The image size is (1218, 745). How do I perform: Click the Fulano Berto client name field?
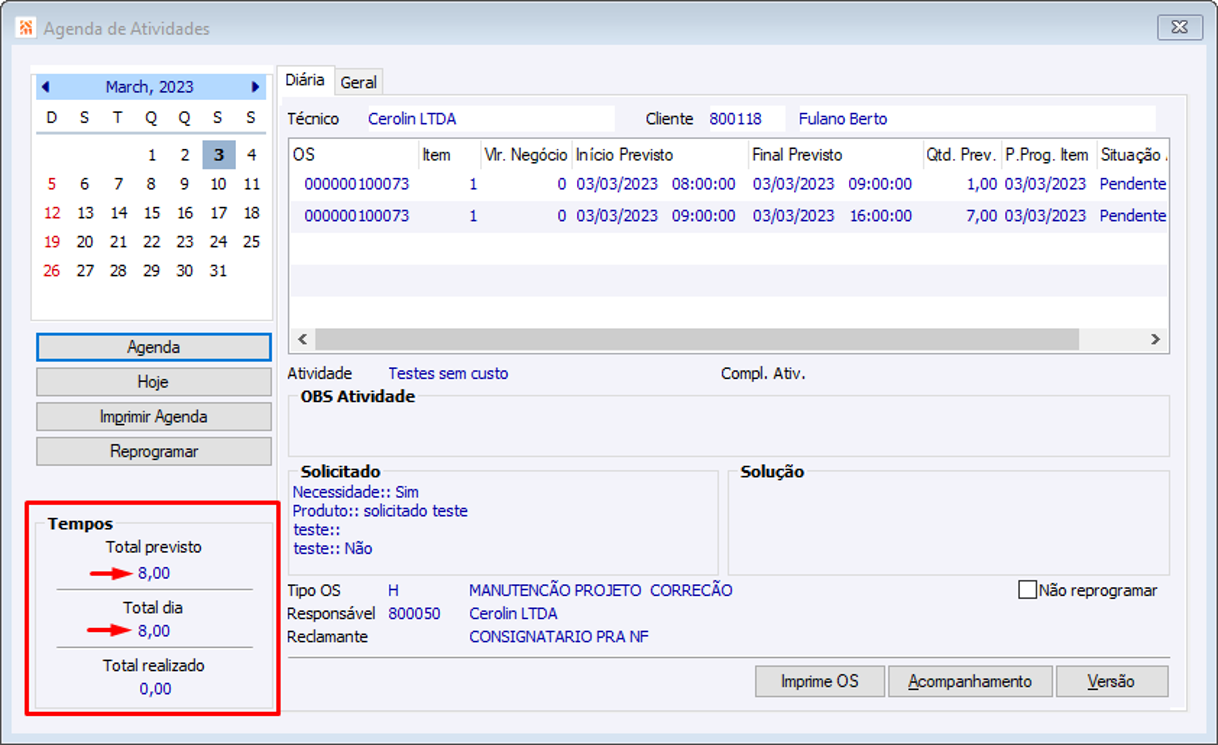coord(975,119)
